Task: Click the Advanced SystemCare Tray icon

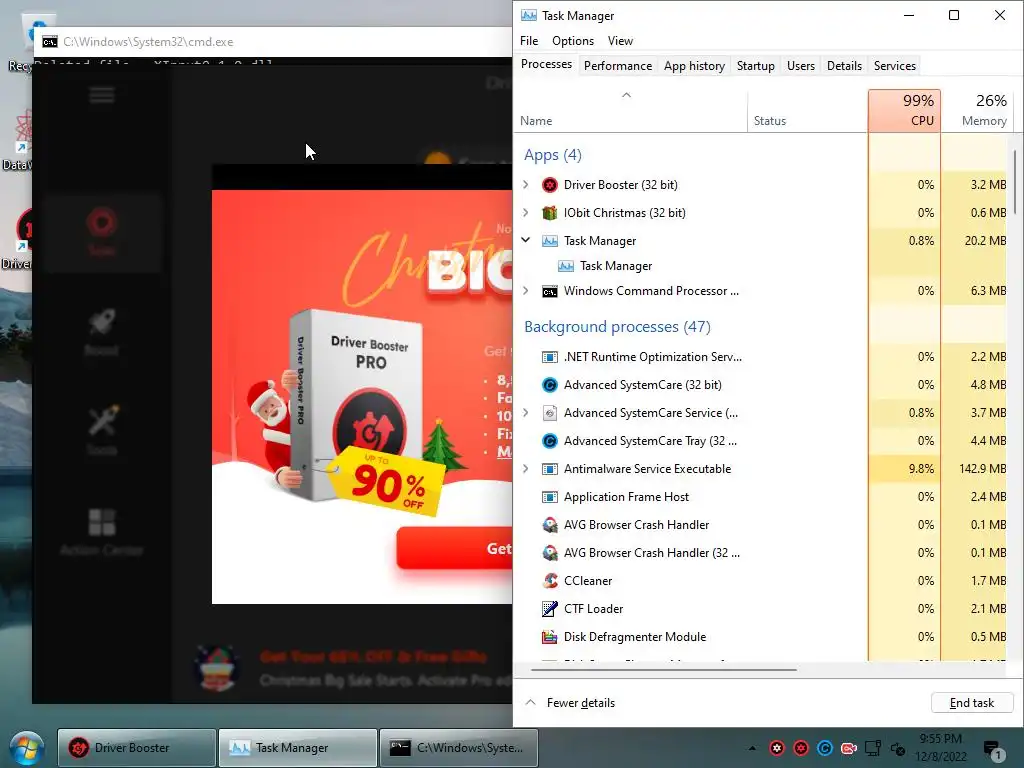Action: [x=550, y=441]
